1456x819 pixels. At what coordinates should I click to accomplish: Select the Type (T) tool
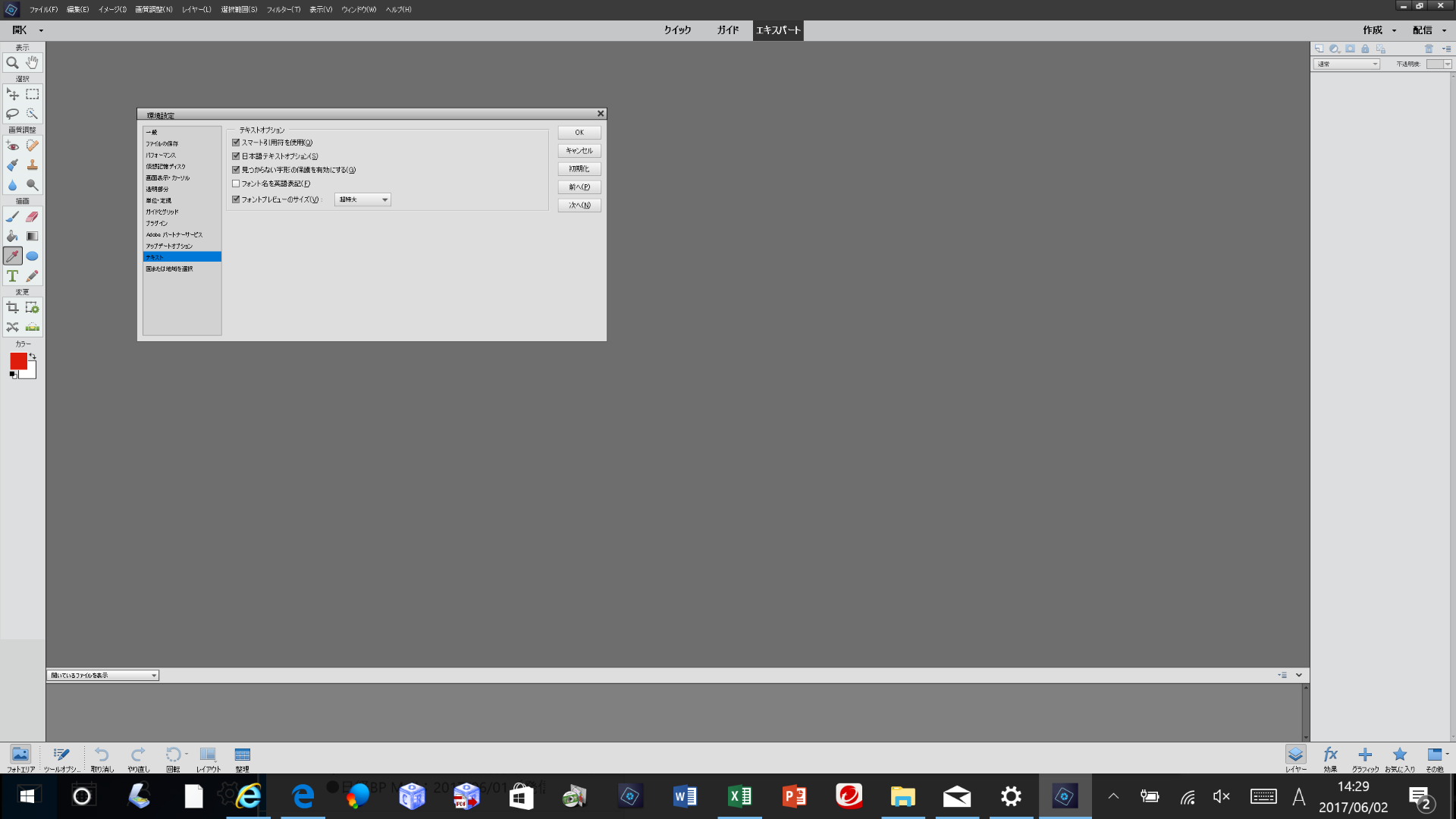[12, 276]
